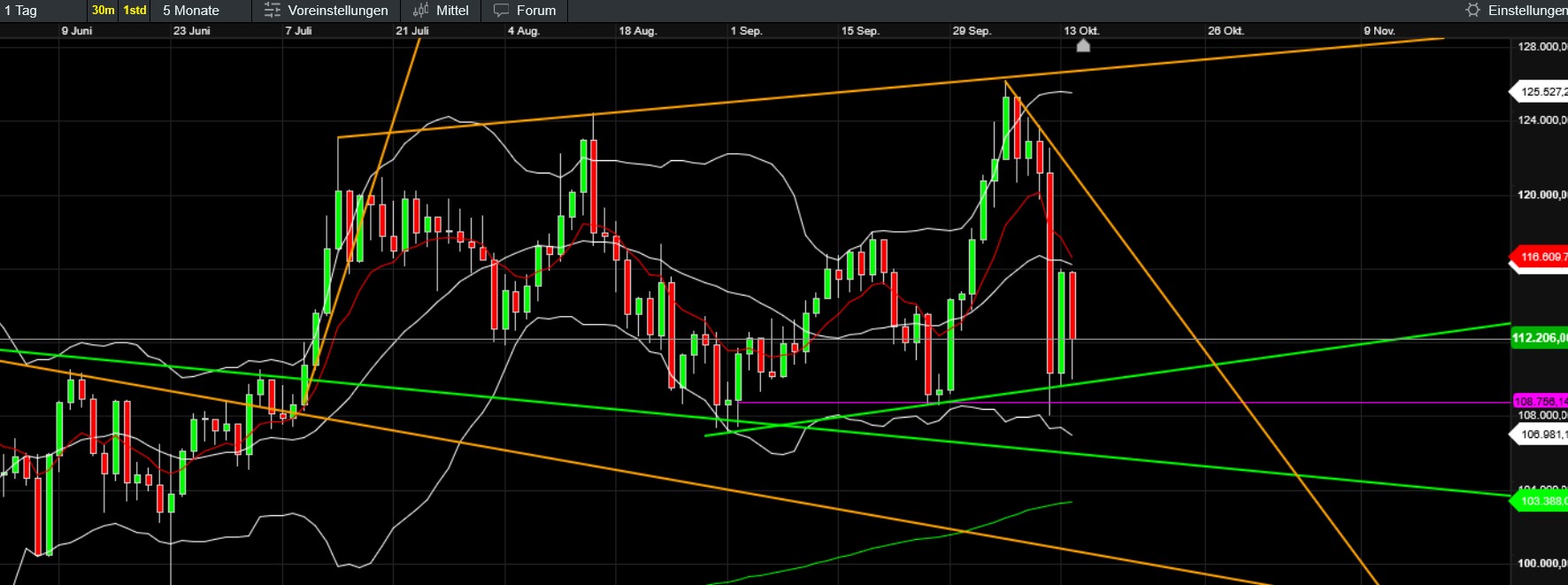The image size is (1568, 585).
Task: Click the 9 Nov. date label
Action: pyautogui.click(x=1380, y=31)
